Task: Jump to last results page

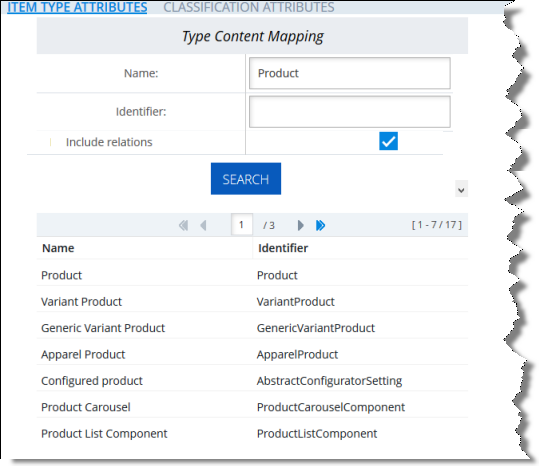Action: tap(320, 225)
